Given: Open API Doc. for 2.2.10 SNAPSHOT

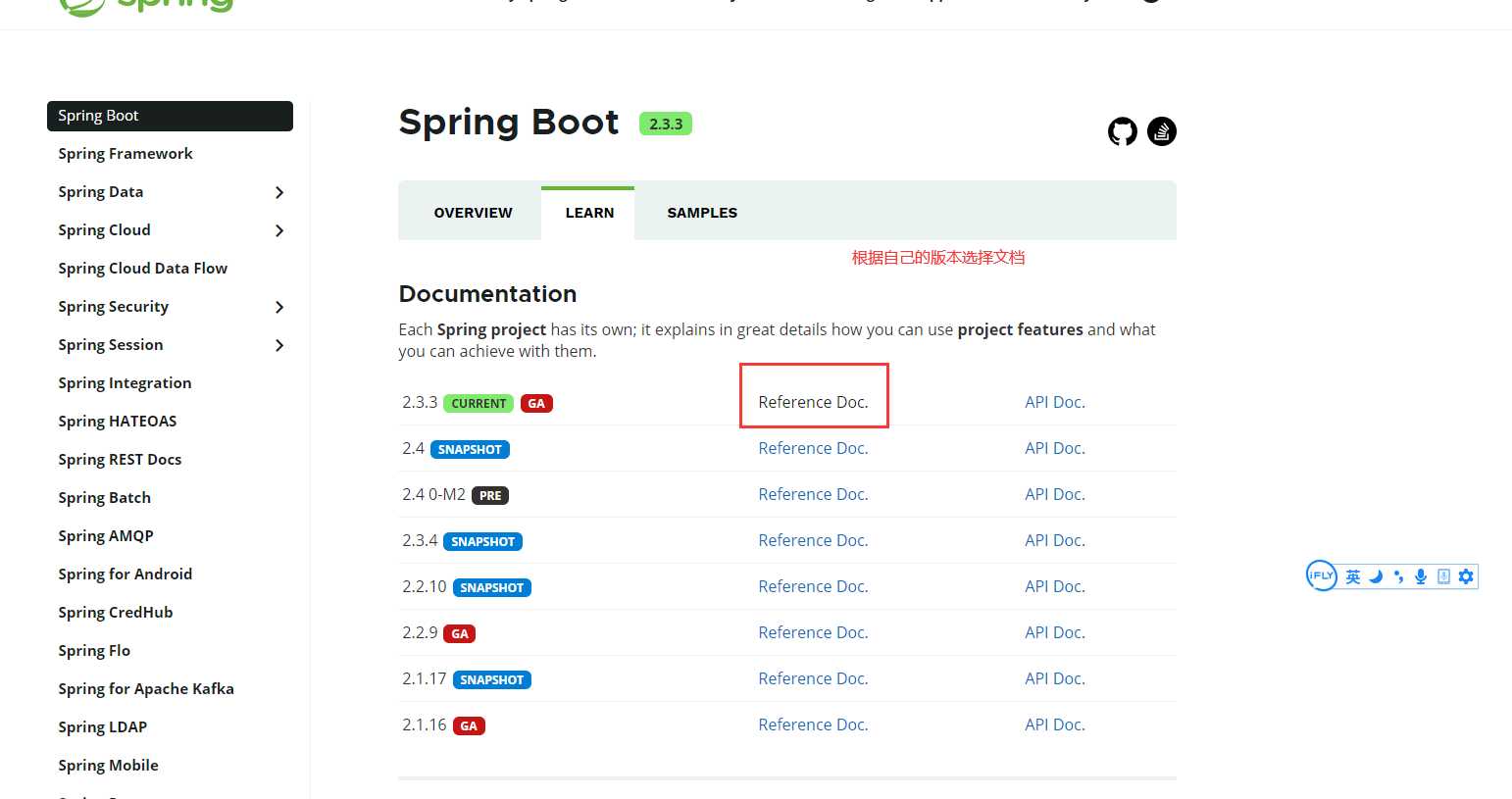Looking at the screenshot, I should pyautogui.click(x=1055, y=586).
